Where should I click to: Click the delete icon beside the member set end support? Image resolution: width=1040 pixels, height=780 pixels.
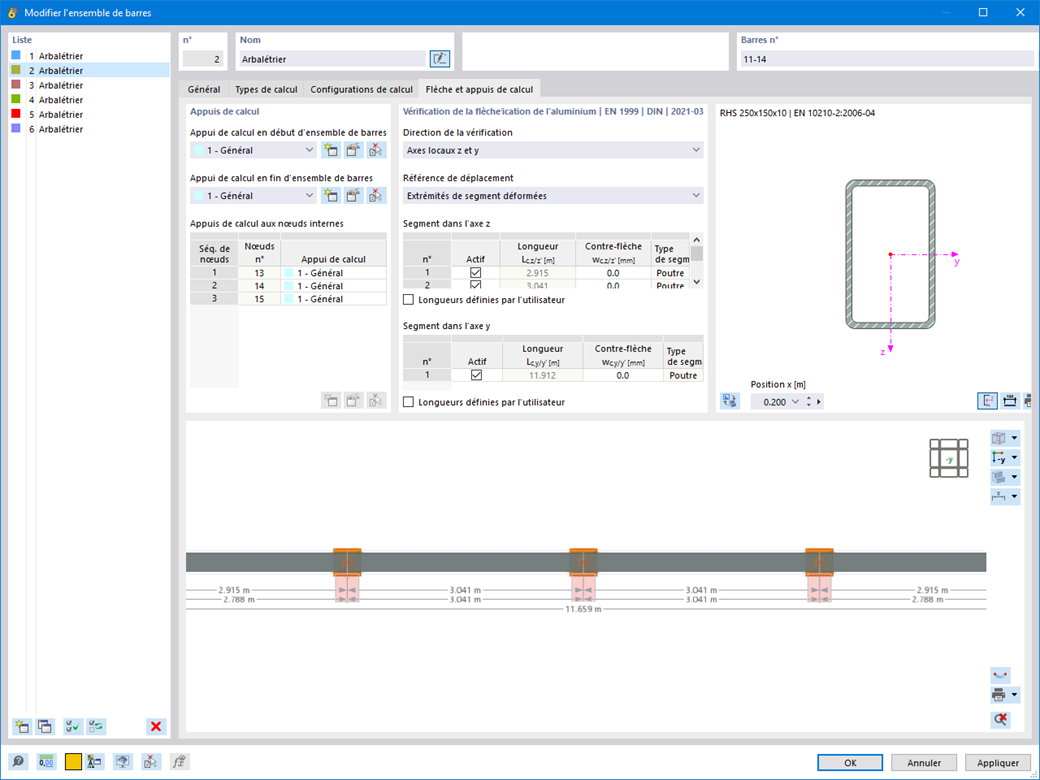376,196
